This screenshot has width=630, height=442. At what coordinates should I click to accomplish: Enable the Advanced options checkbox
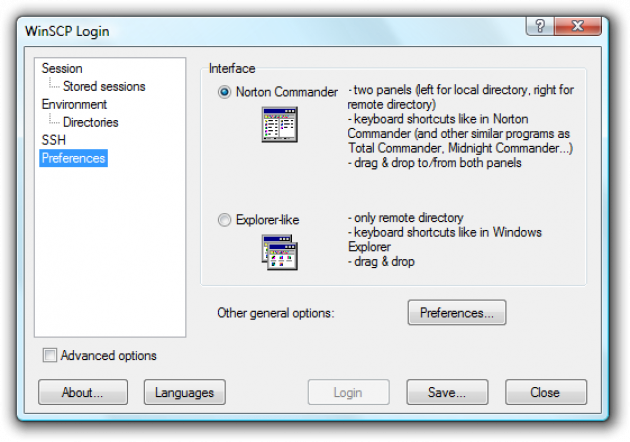[x=50, y=355]
